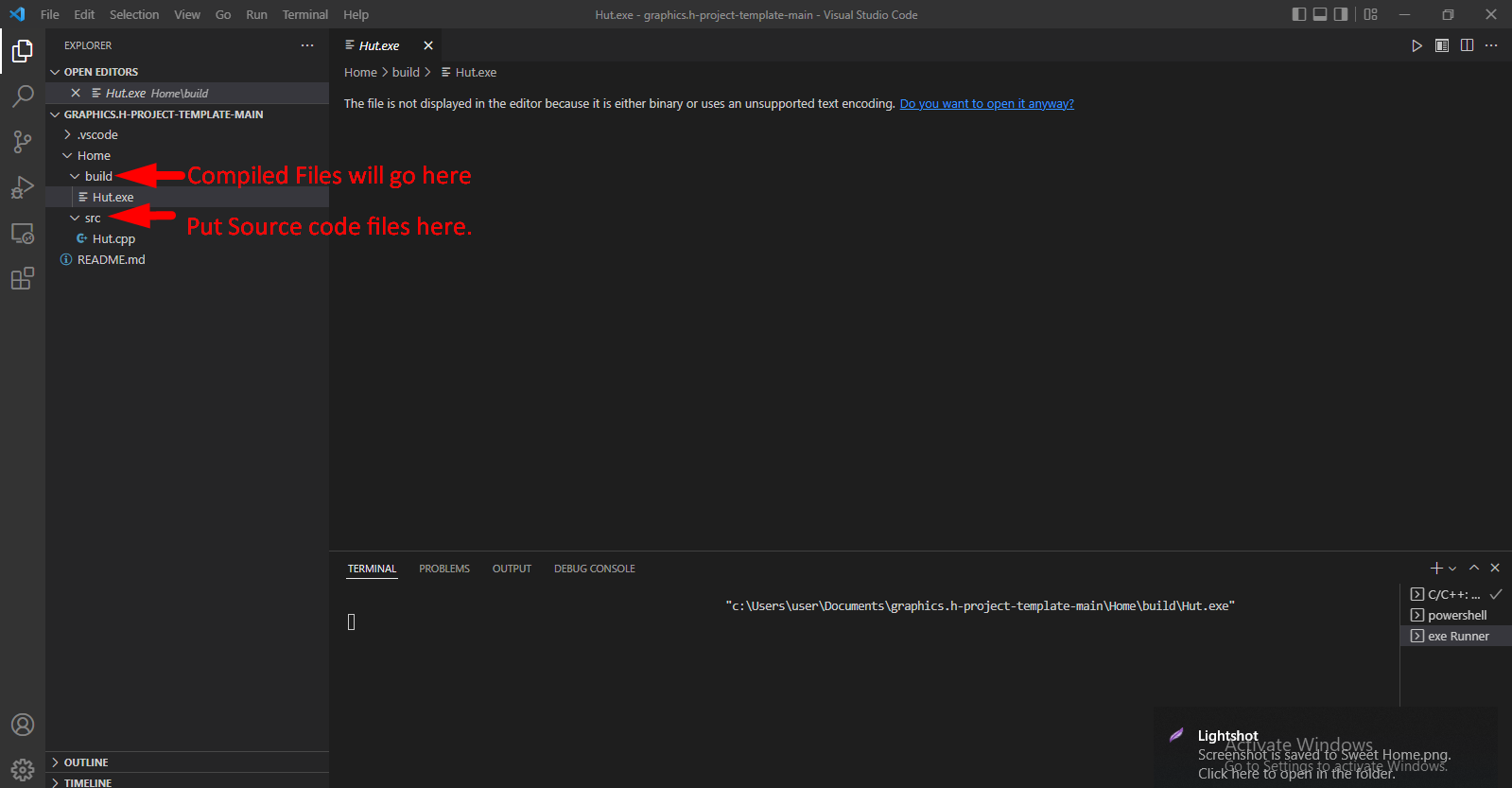Collapse the Home folder
Viewport: 1512px width, 788px height.
(187, 155)
